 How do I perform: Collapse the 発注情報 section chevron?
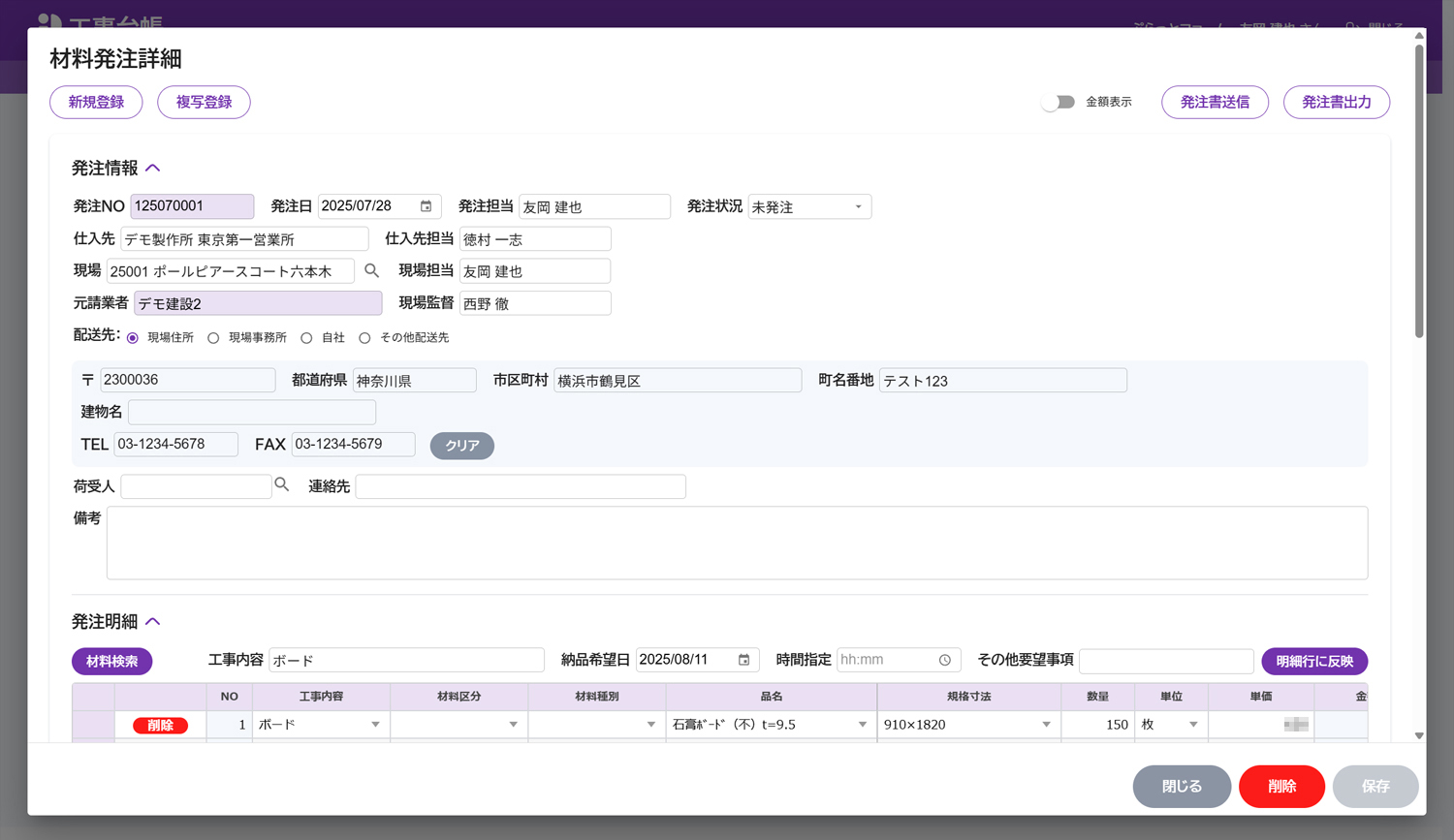tap(153, 169)
